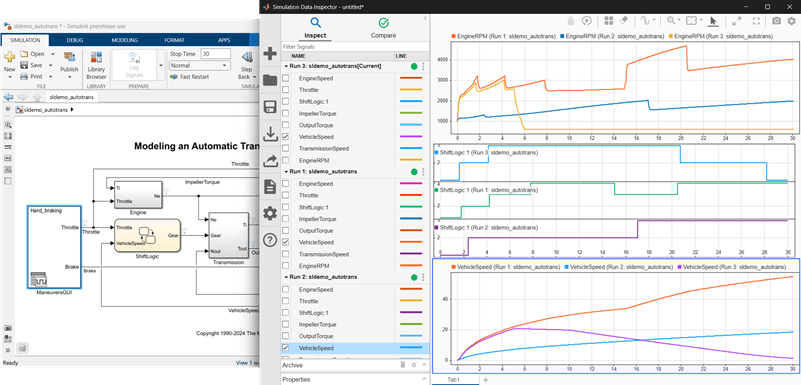
Task: Check Throttle checkbox under Run 3
Action: 286,90
